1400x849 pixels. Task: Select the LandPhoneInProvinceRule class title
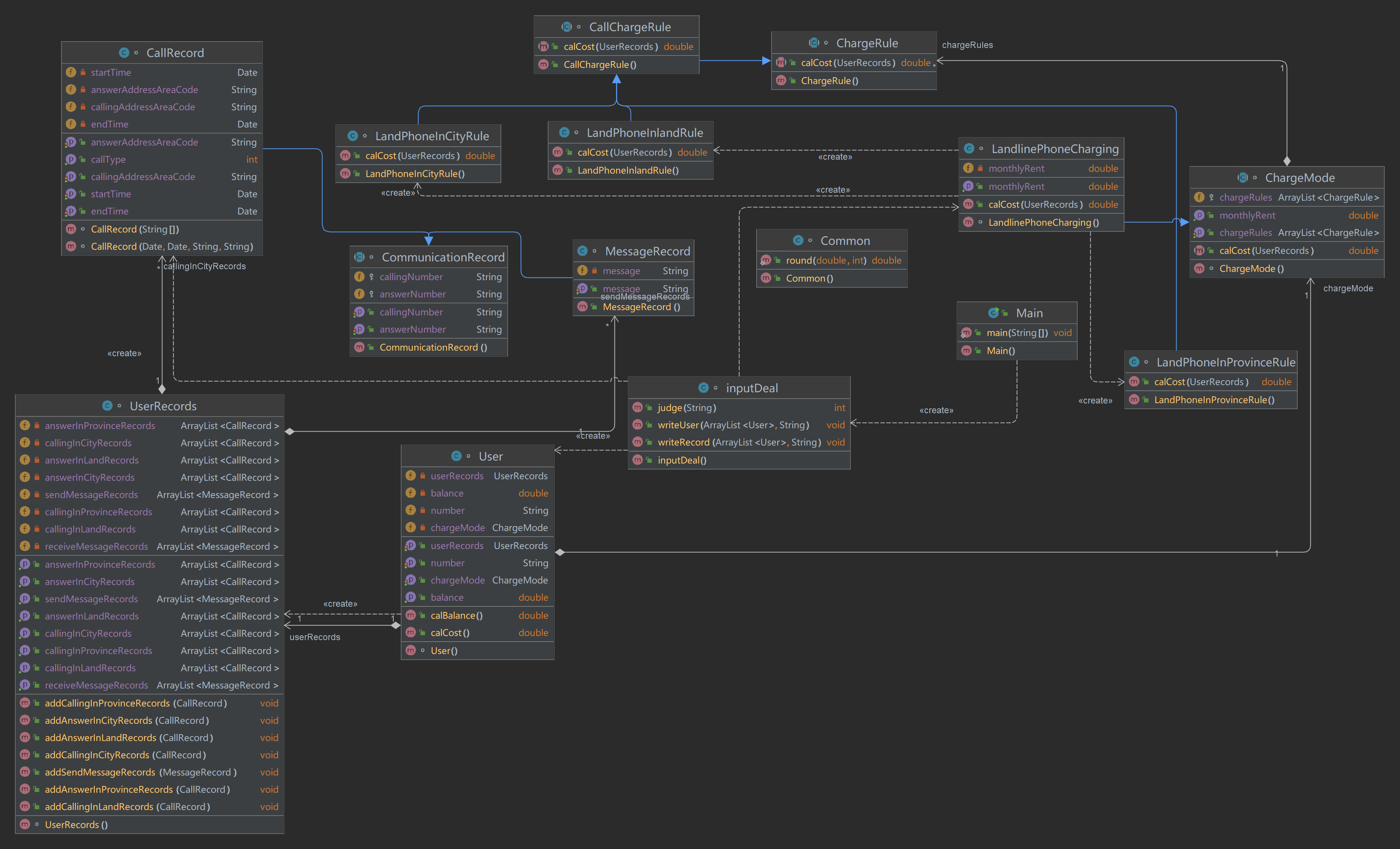(x=1226, y=362)
